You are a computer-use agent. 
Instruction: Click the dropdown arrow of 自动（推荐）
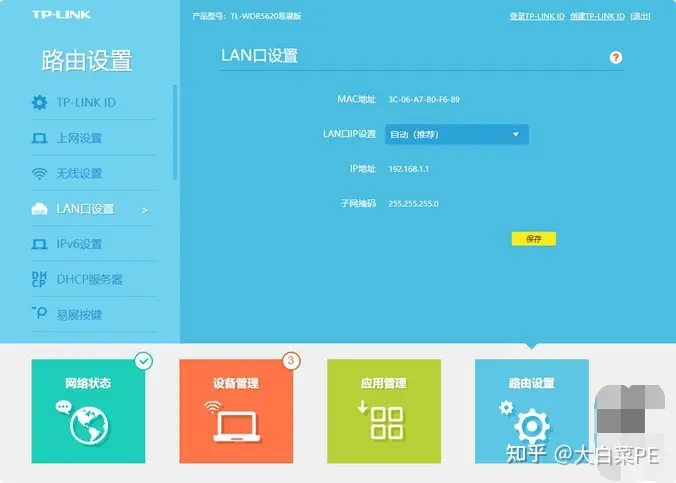coord(516,135)
